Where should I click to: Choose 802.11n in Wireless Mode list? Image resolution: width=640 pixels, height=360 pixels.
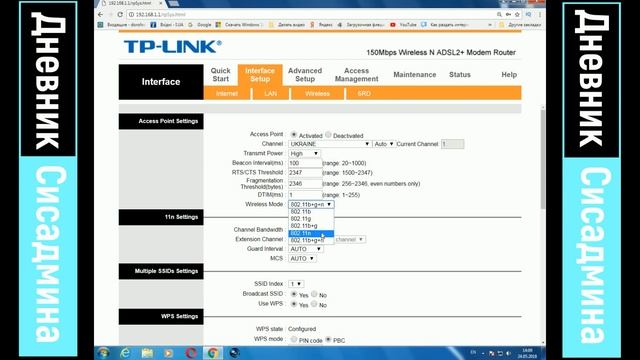[311, 233]
